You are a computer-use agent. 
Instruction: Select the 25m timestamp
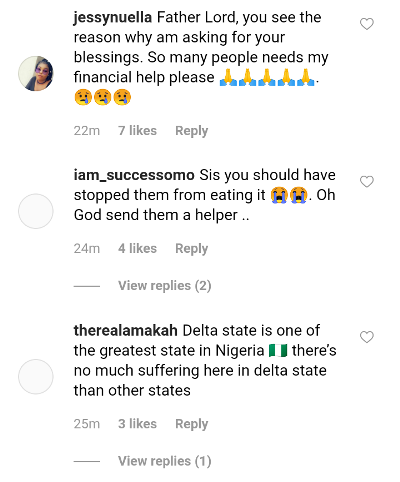[x=87, y=424]
